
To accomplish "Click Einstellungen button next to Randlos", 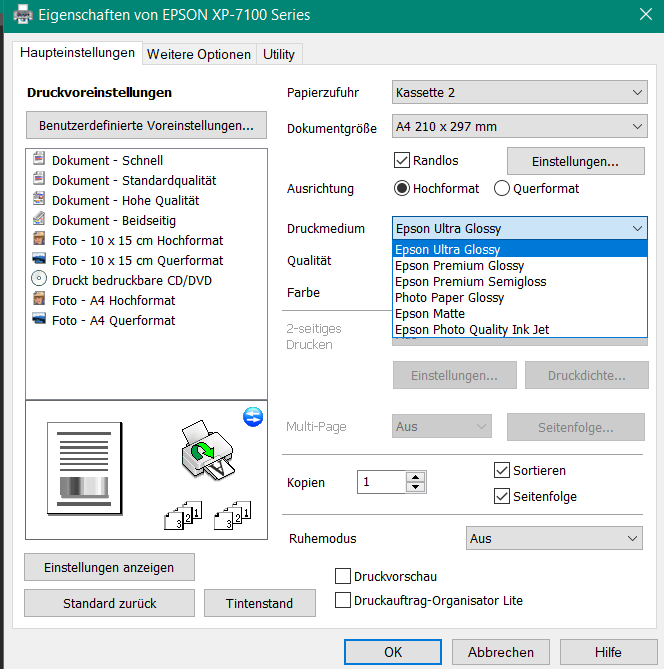I will [x=575, y=161].
